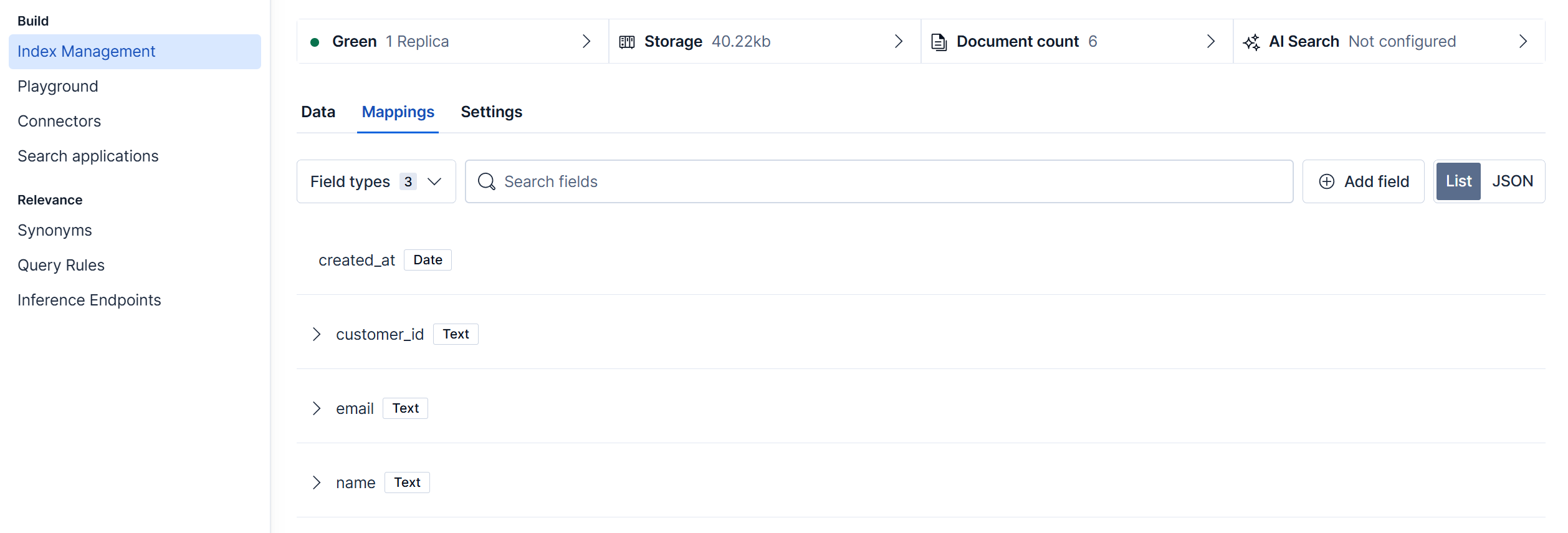Click the plus icon on Add field
The height and width of the screenshot is (533, 1568).
click(1326, 181)
